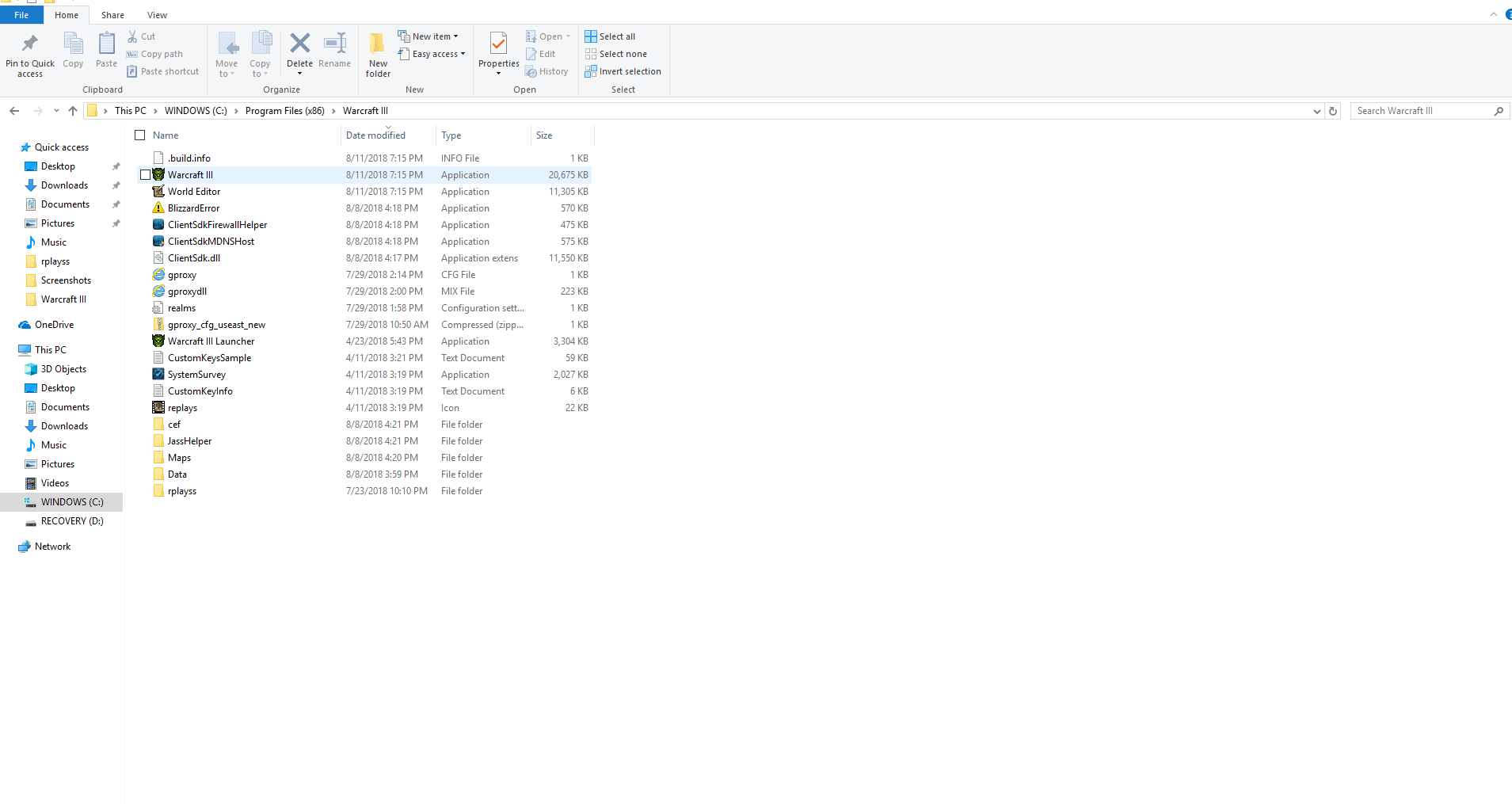Click the Properties checkmark icon

(498, 43)
